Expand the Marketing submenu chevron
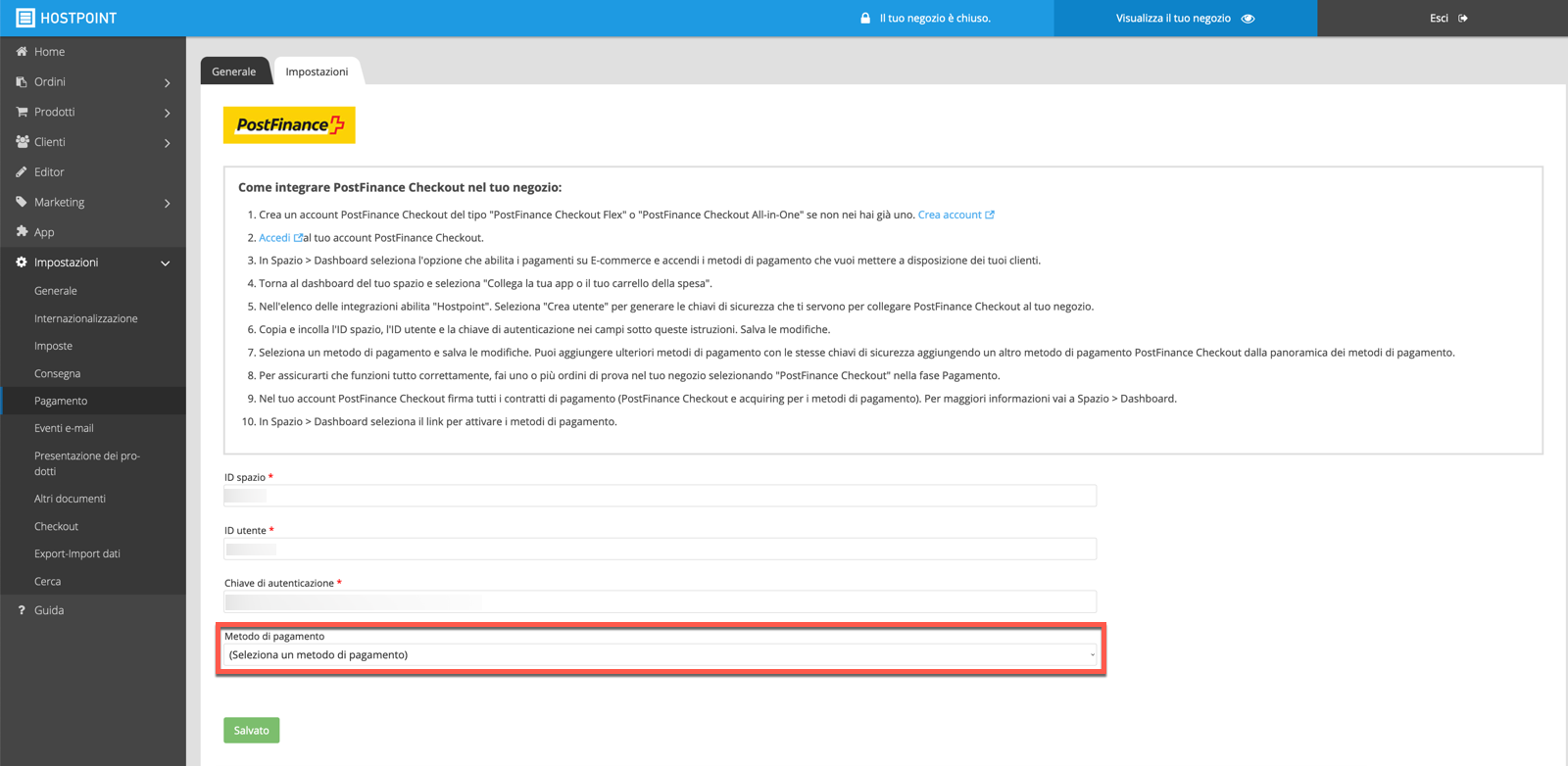This screenshot has width=1568, height=766. (168, 204)
